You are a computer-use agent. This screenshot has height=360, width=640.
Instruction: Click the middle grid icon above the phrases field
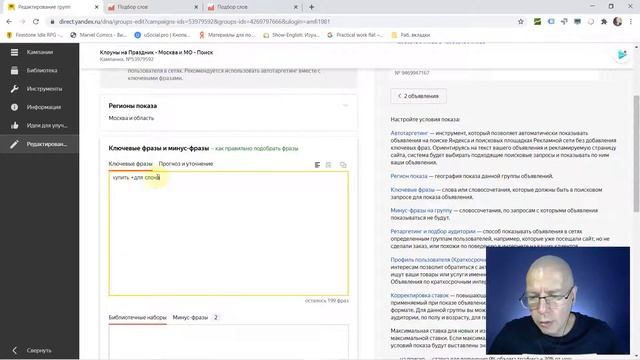[x=329, y=165]
